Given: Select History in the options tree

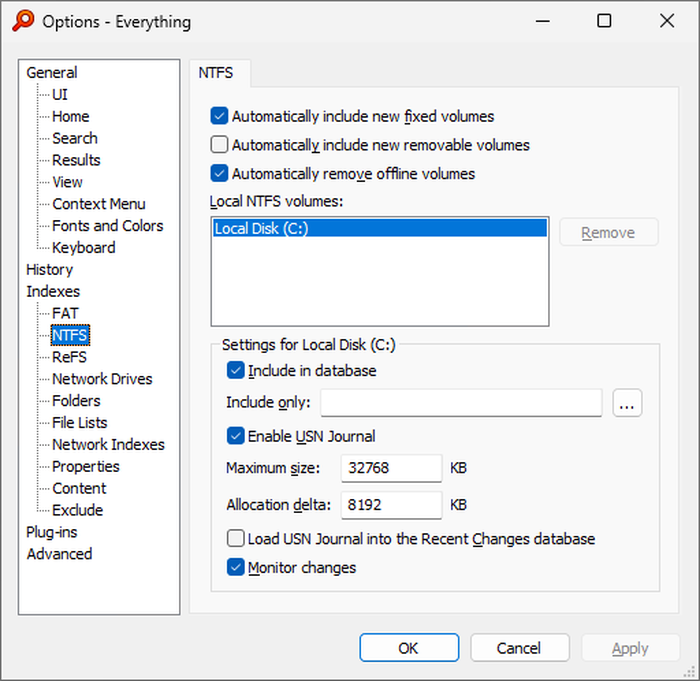Looking at the screenshot, I should click(49, 269).
